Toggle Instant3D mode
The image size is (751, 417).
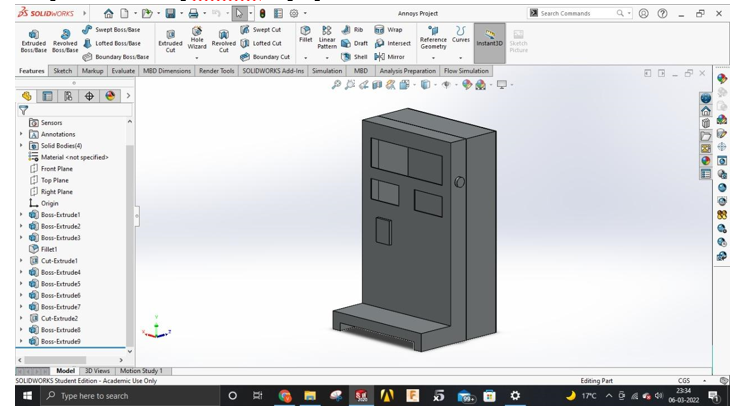coord(489,43)
